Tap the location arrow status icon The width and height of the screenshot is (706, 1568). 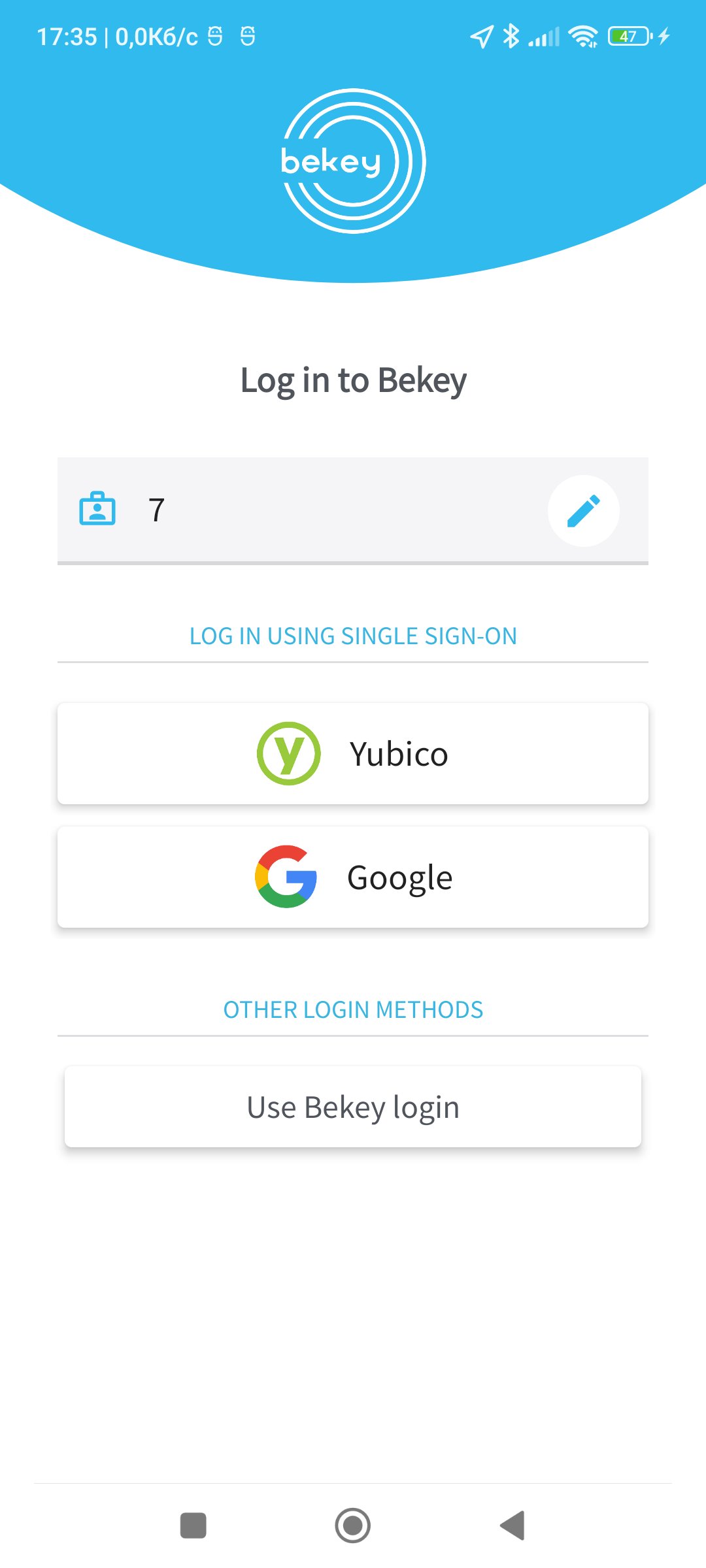click(x=482, y=37)
